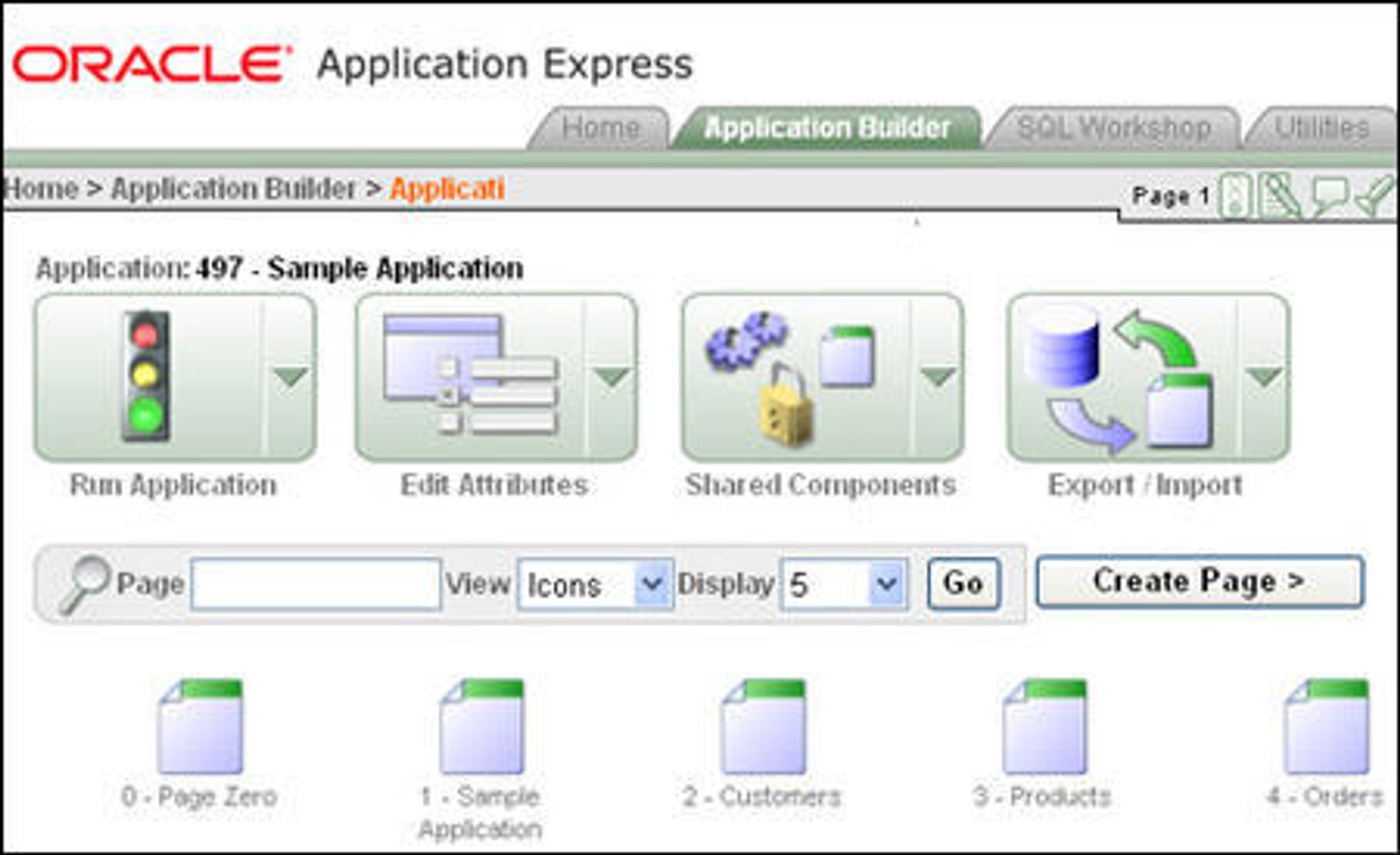
Task: Expand the Shared Components dropdown arrow
Action: (938, 376)
